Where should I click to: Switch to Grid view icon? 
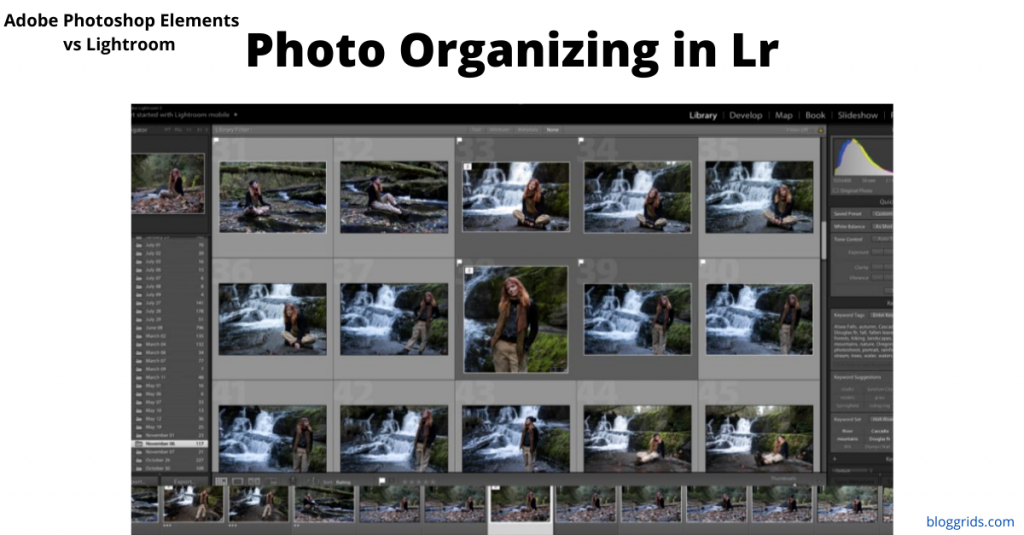point(221,481)
